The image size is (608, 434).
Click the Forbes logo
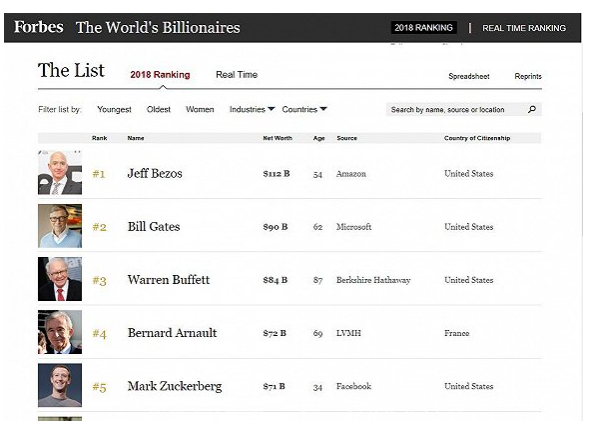(39, 27)
